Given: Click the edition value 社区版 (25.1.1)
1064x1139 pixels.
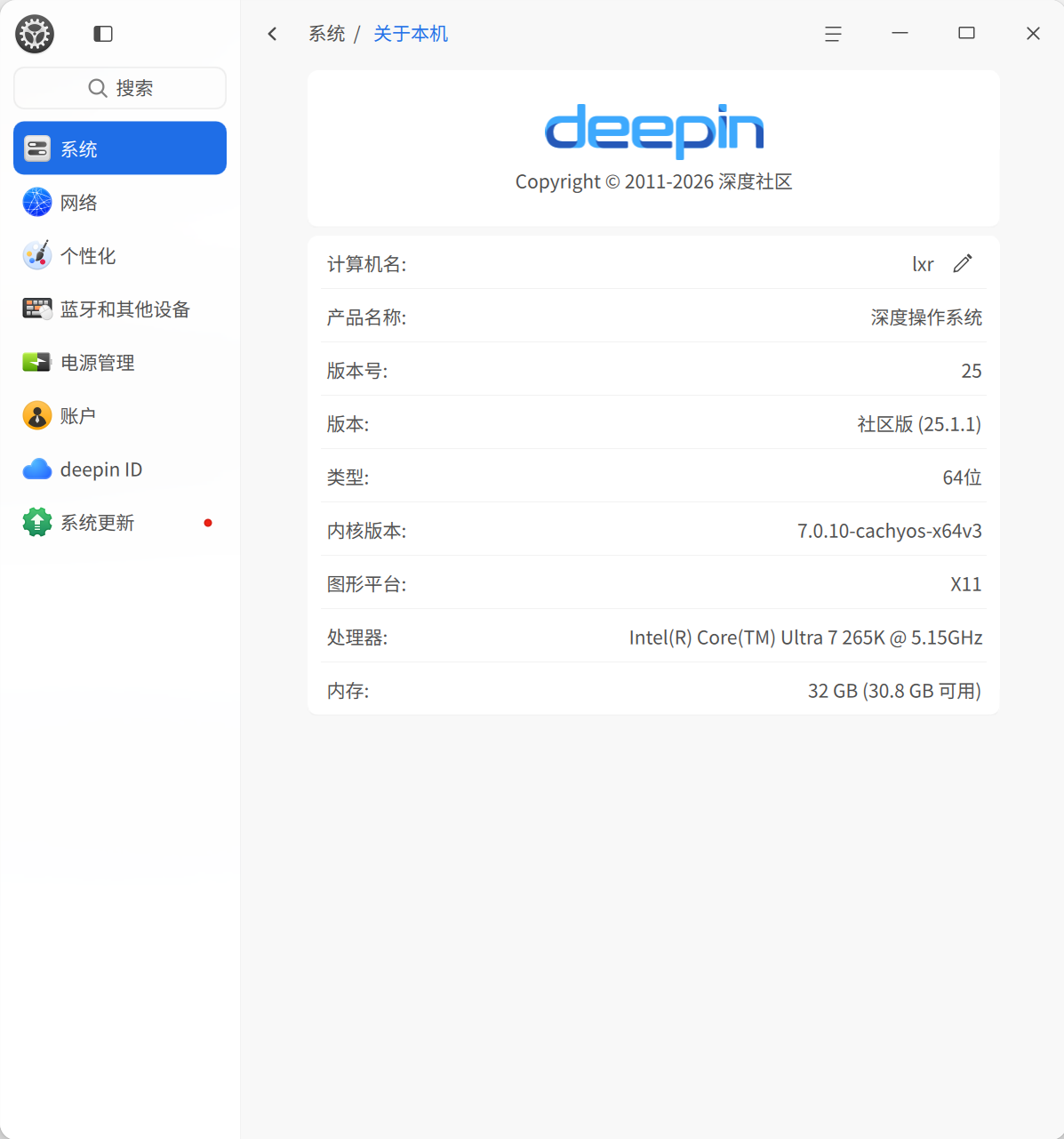Looking at the screenshot, I should (920, 424).
